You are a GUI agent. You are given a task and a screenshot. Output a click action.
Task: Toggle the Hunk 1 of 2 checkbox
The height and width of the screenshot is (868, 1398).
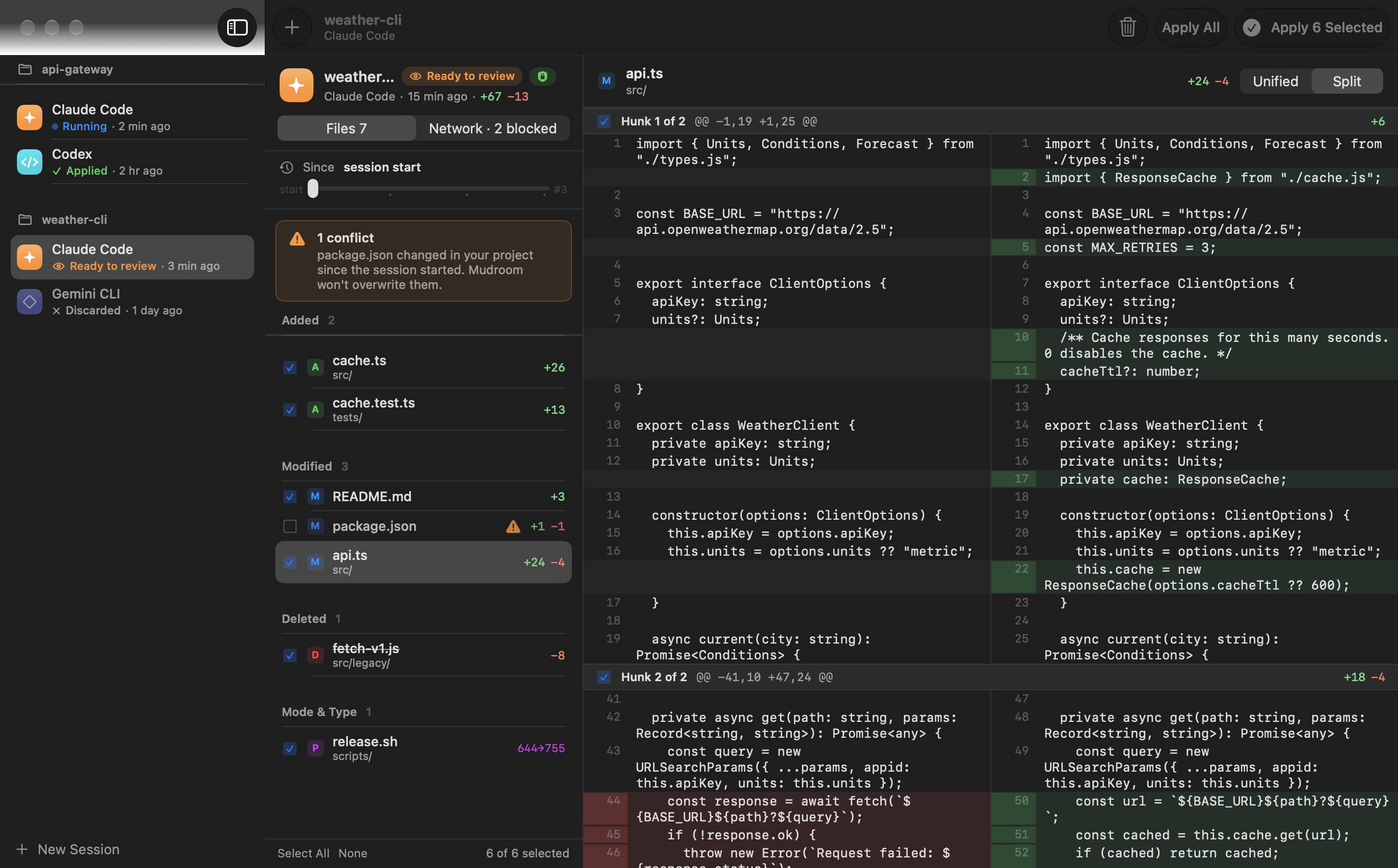pos(604,121)
